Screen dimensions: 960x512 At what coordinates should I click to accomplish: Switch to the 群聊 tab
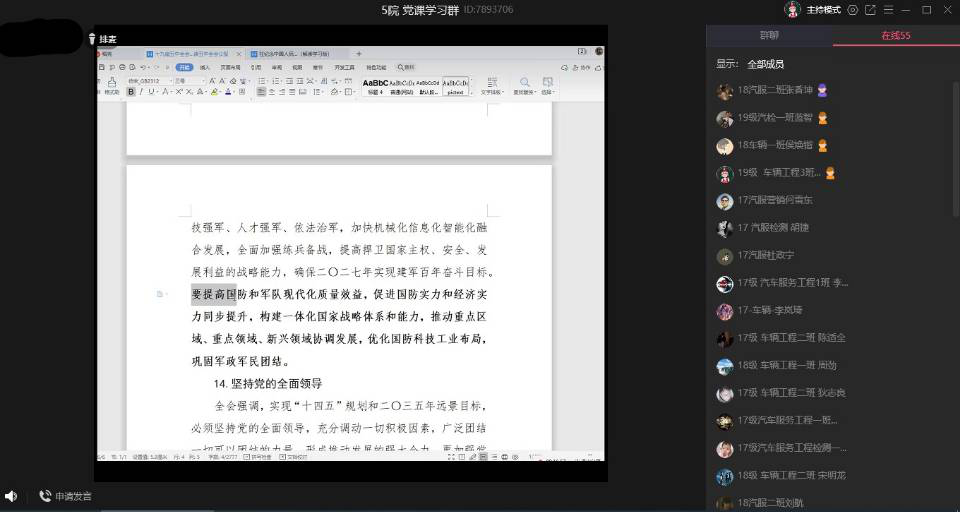pos(769,35)
